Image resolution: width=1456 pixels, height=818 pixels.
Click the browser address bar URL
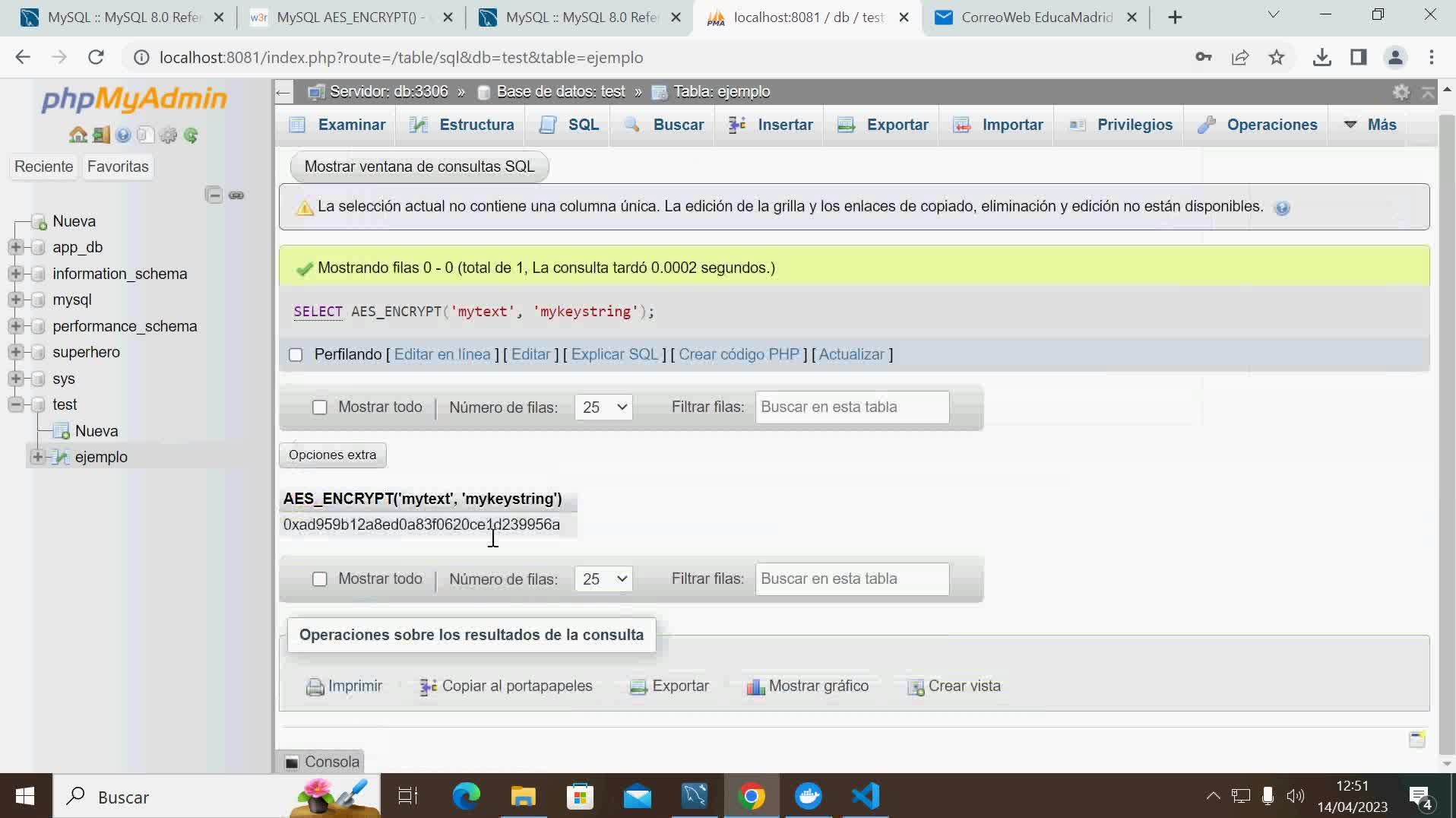tap(401, 58)
